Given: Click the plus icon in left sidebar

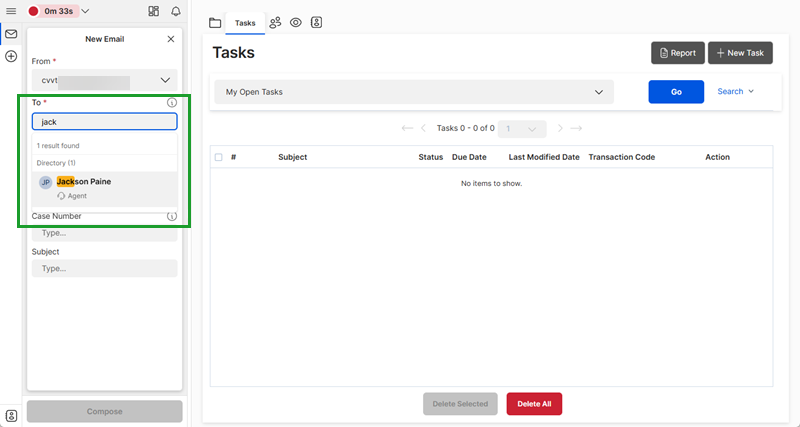Looking at the screenshot, I should point(11,56).
